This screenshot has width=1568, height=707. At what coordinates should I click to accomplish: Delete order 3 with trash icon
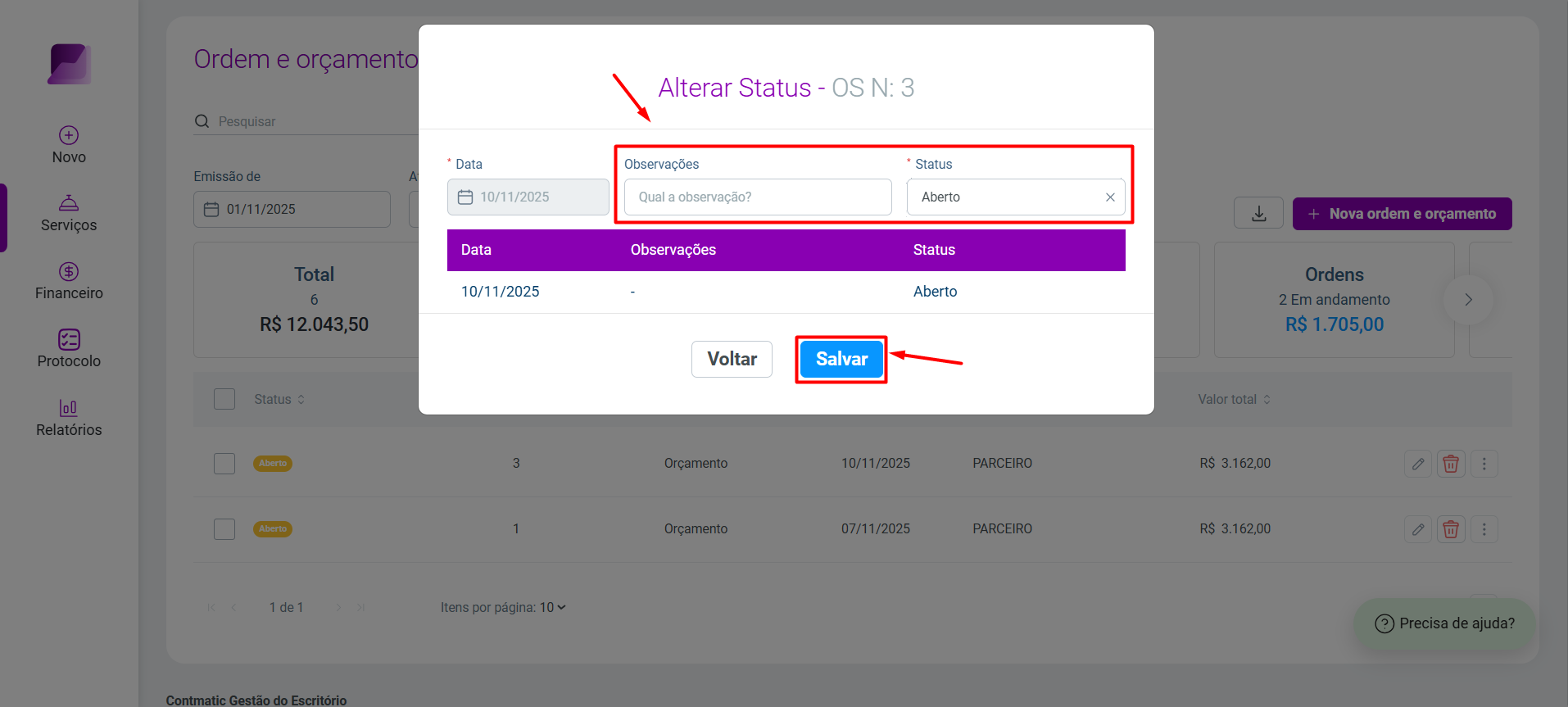pyautogui.click(x=1451, y=464)
